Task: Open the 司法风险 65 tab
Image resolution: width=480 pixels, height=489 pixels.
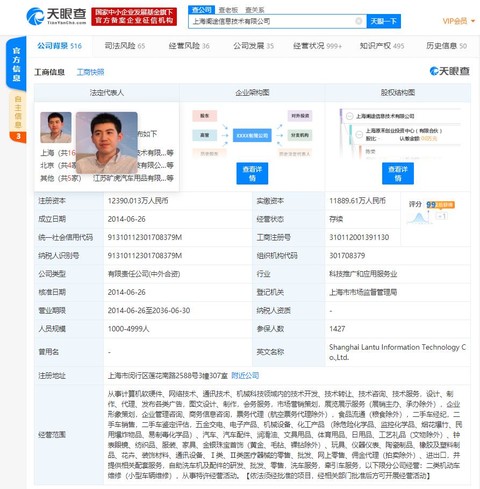Action: tap(125, 46)
